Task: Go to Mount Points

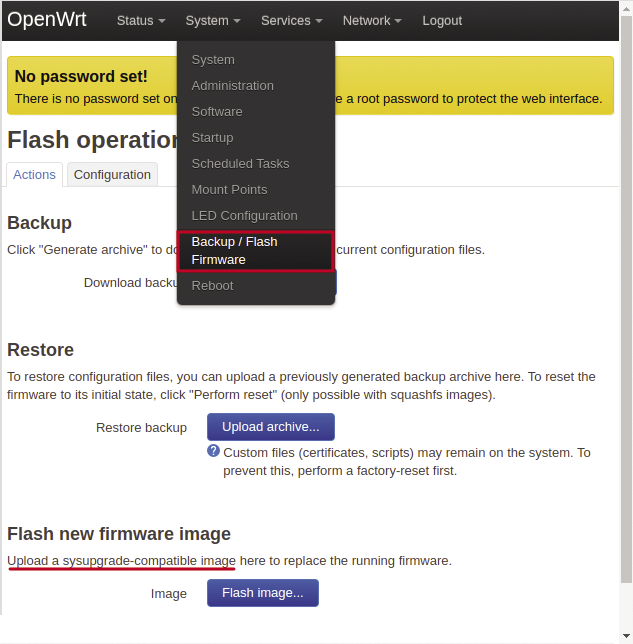Action: click(229, 190)
